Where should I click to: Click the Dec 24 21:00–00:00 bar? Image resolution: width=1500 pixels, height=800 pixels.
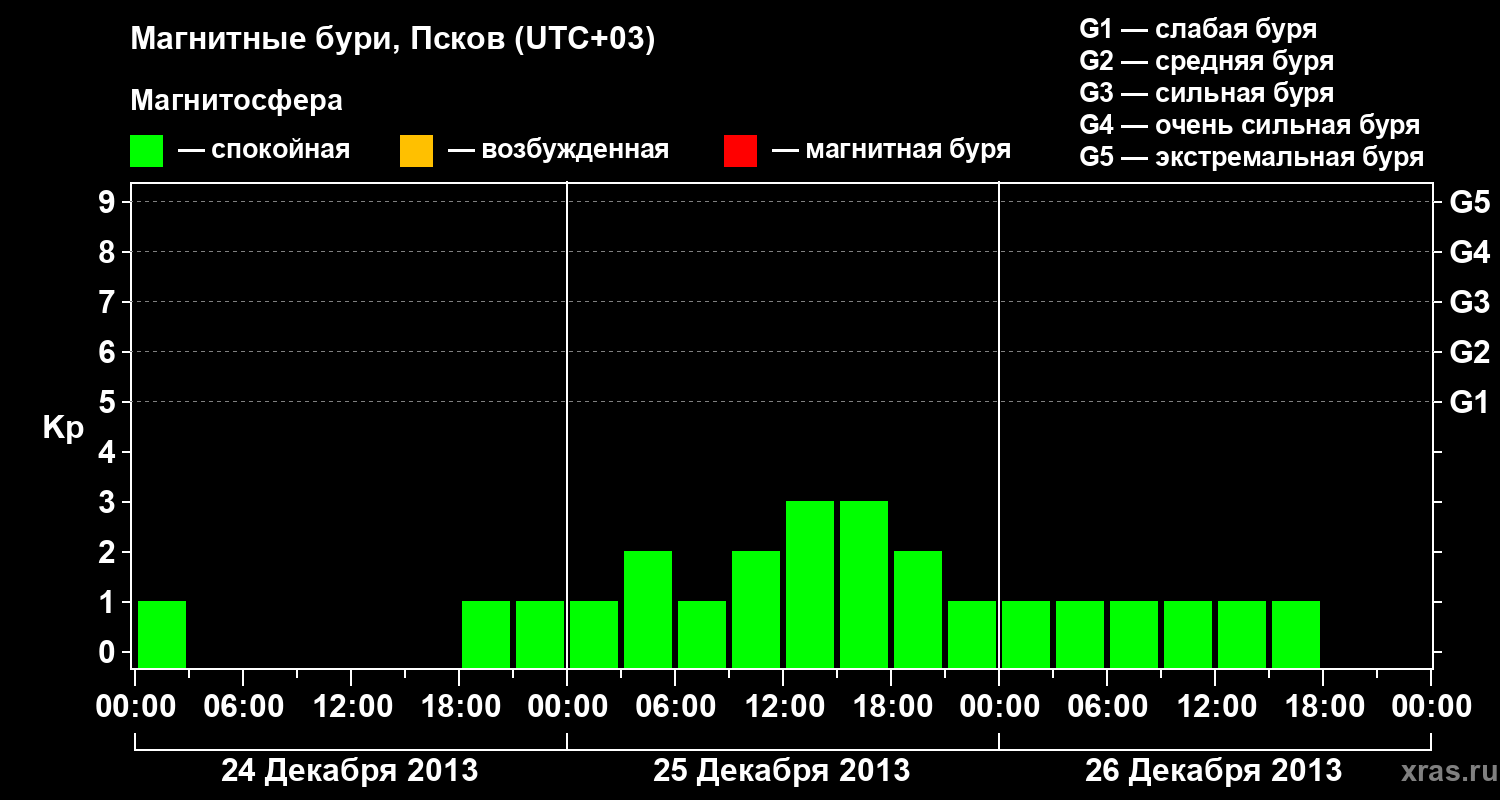[x=540, y=634]
